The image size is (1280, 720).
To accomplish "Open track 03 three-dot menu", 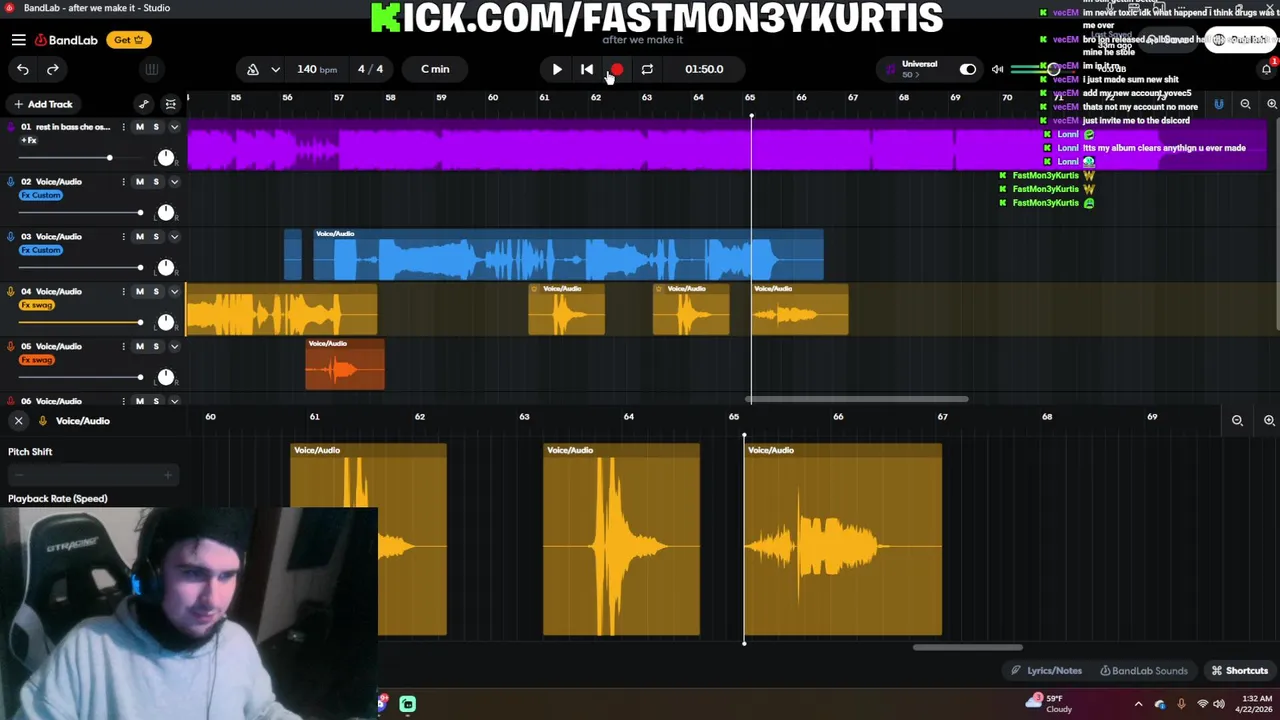I will [x=123, y=237].
